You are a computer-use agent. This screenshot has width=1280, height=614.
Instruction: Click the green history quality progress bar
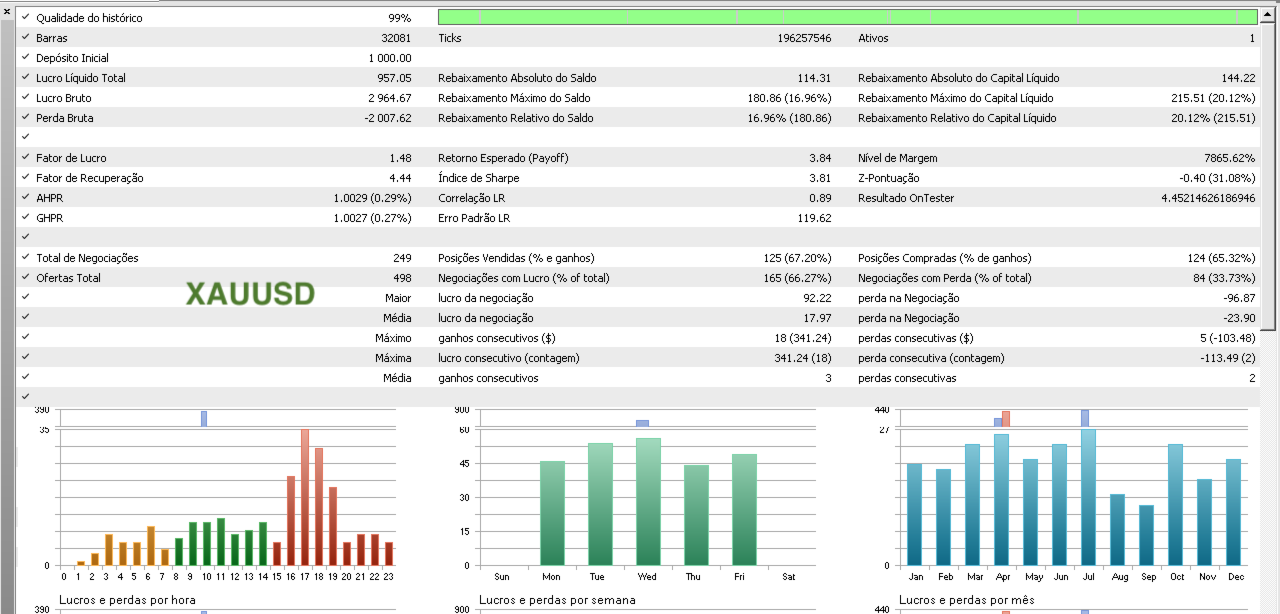(x=848, y=17)
